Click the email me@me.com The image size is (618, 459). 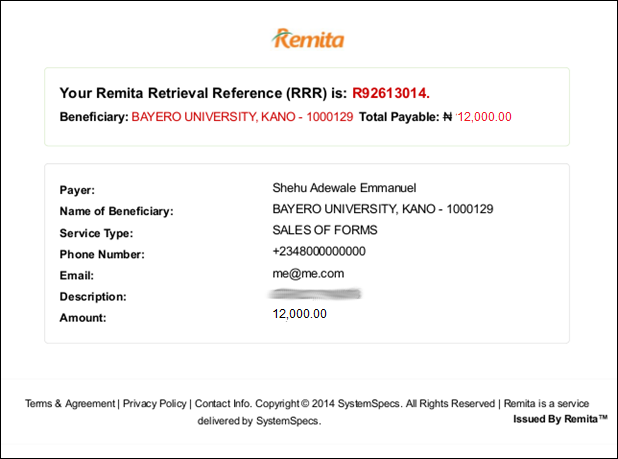(308, 273)
